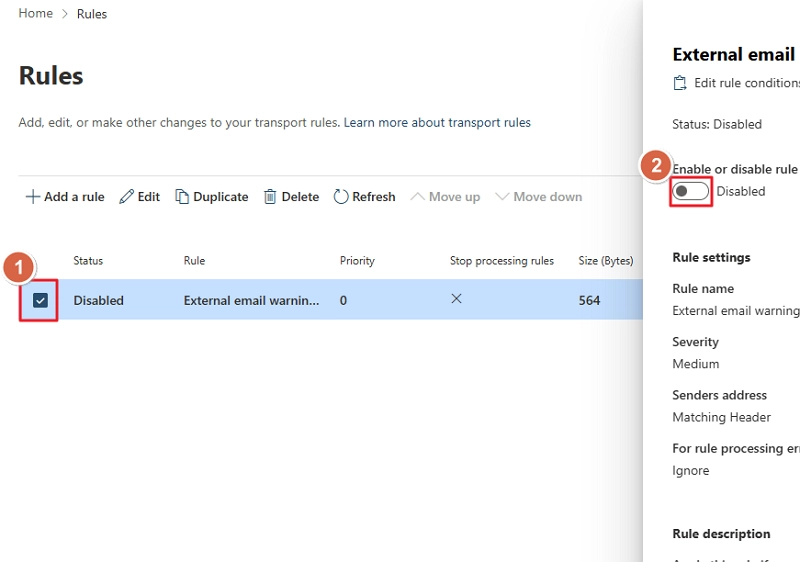Click the Edit pencil icon
Viewport: 800px width, 562px height.
pyautogui.click(x=126, y=197)
